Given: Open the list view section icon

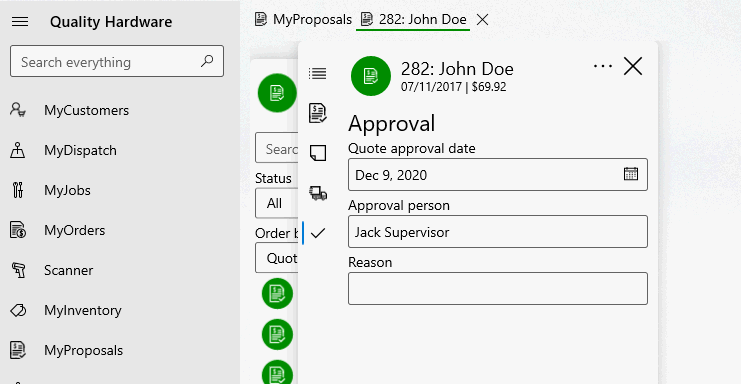Looking at the screenshot, I should [x=318, y=73].
